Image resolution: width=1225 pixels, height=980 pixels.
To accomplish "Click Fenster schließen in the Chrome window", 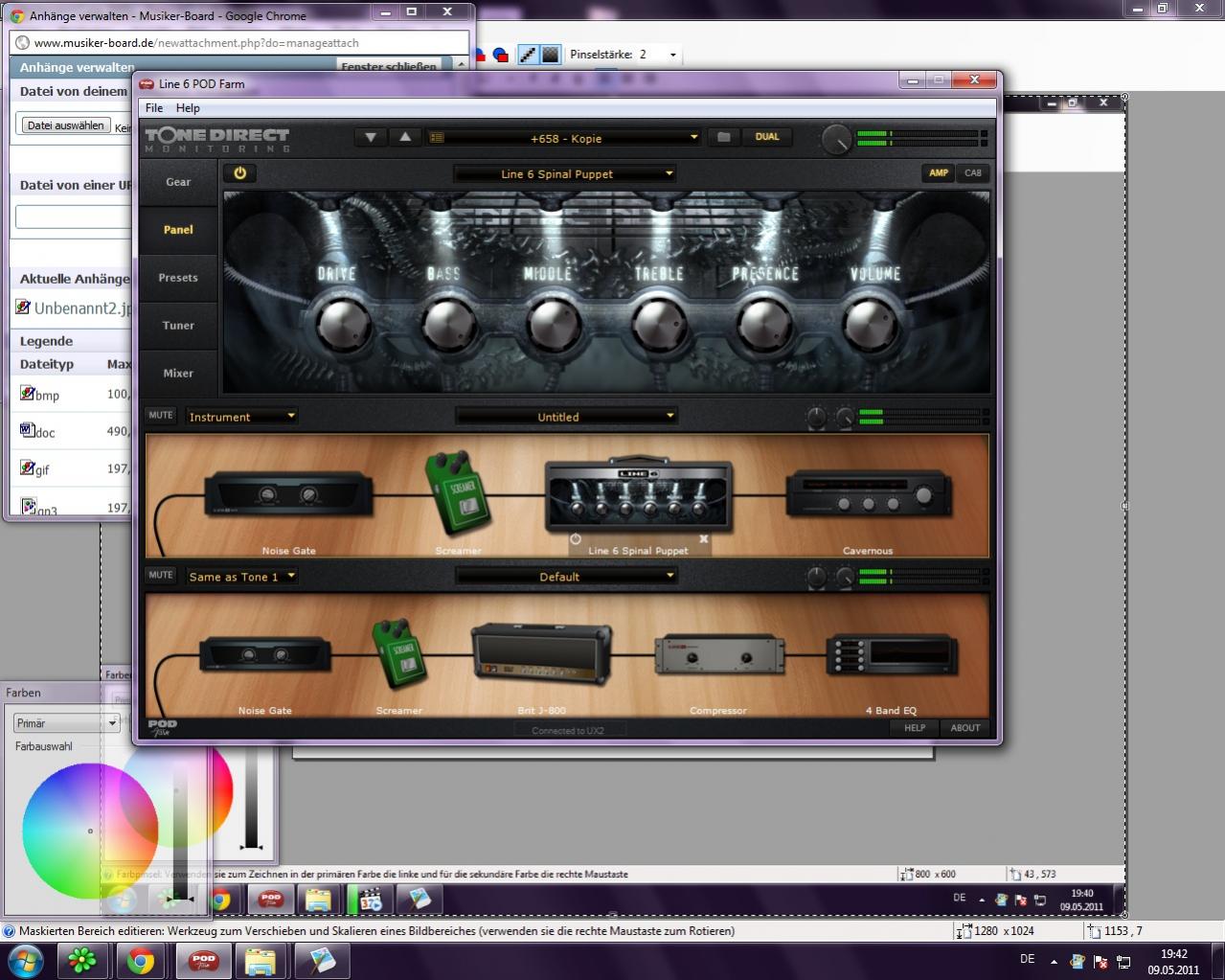I will [x=389, y=67].
